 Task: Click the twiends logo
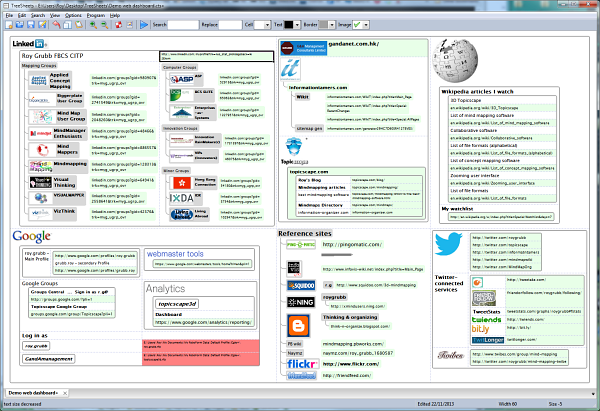point(486,320)
